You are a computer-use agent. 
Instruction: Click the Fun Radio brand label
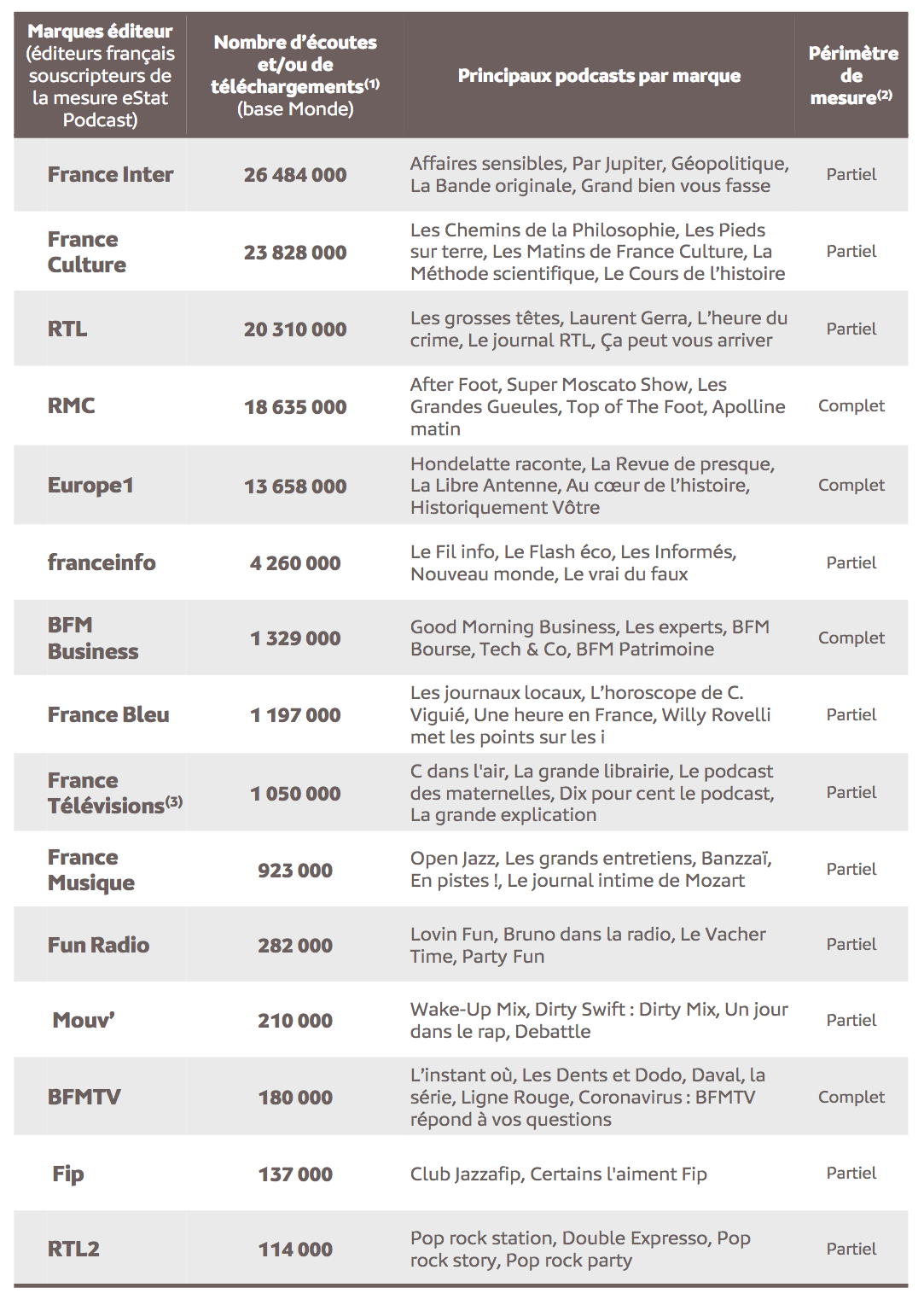(x=98, y=946)
